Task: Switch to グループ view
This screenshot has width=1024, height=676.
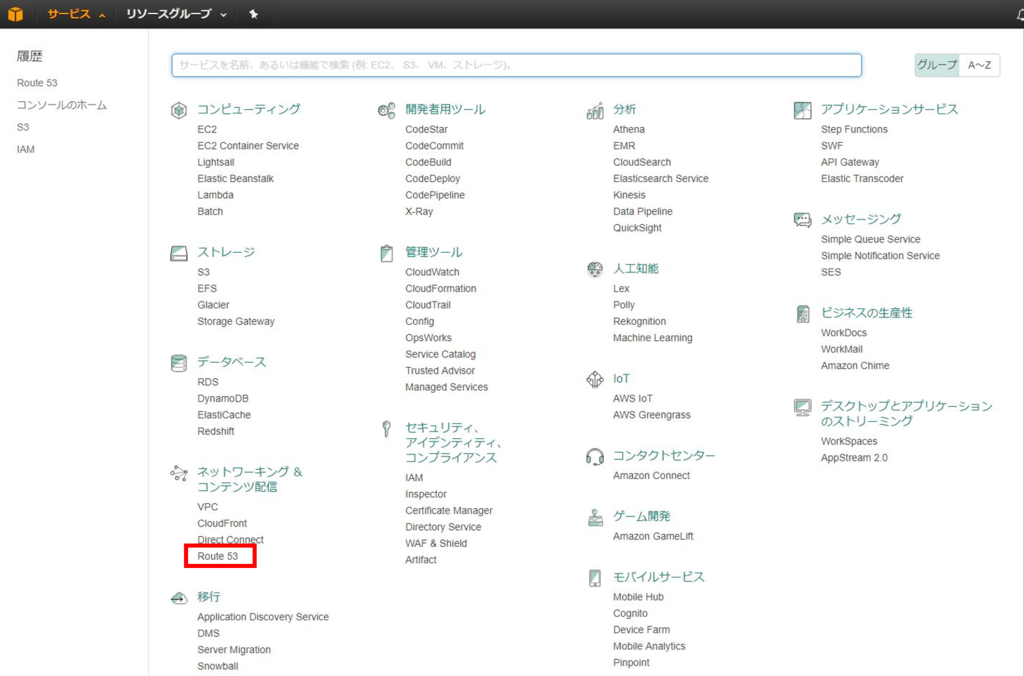Action: pos(936,65)
